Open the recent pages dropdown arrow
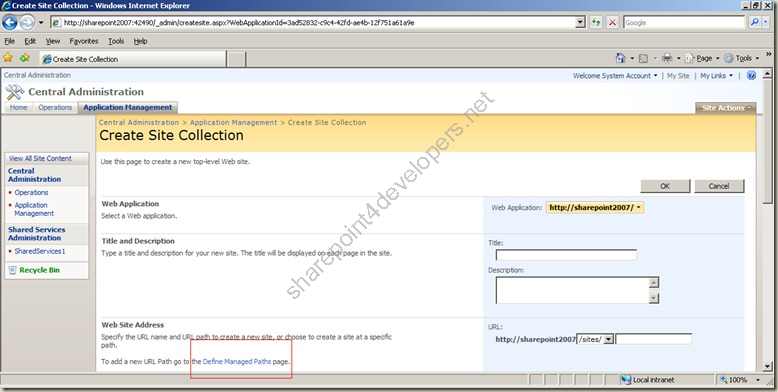The width and height of the screenshot is (778, 392). pos(41,23)
